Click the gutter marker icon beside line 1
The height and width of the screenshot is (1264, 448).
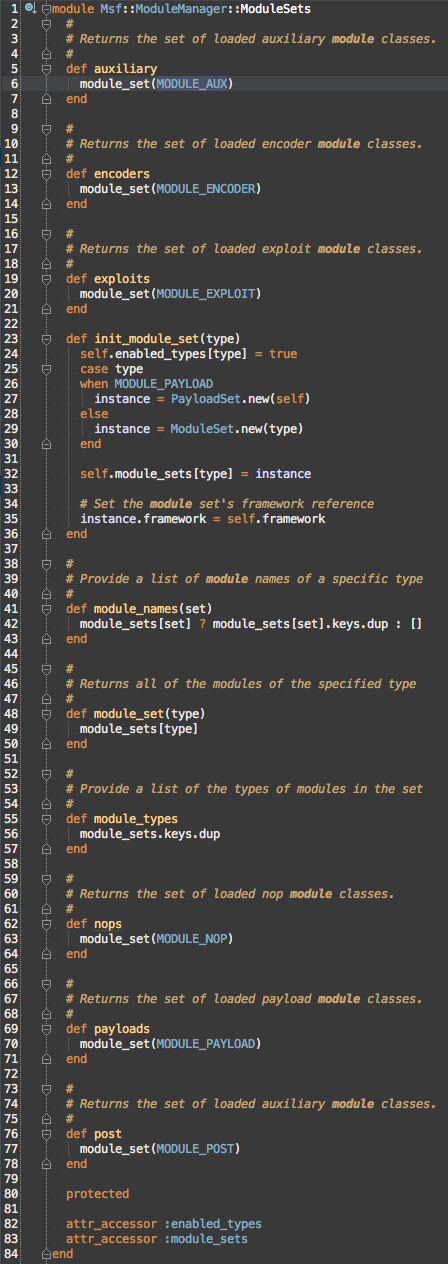click(x=30, y=9)
